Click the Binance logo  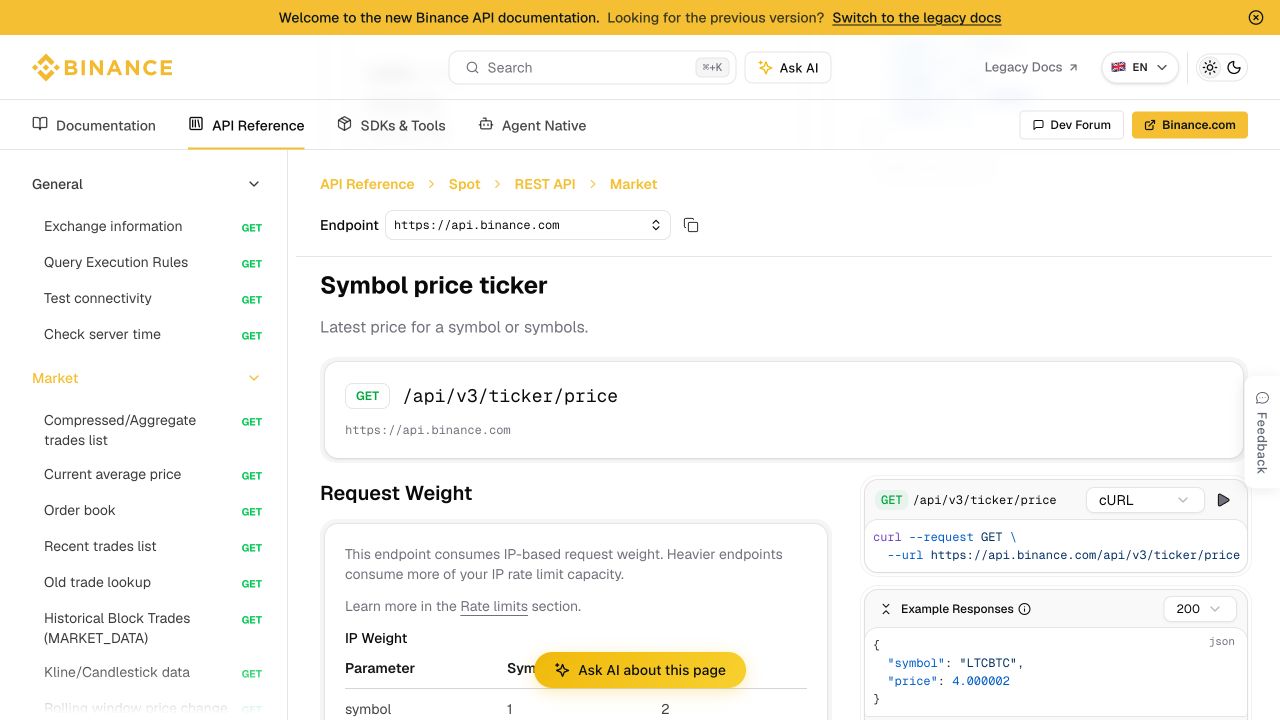point(102,68)
